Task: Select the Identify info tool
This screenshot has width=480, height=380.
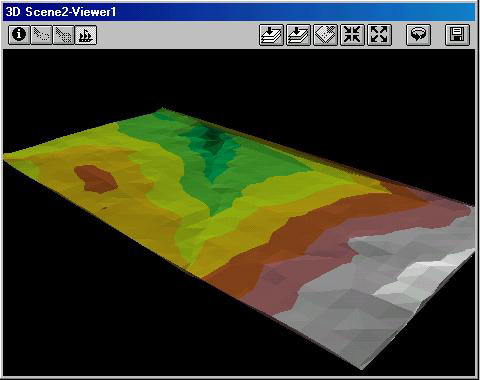Action: coord(19,35)
